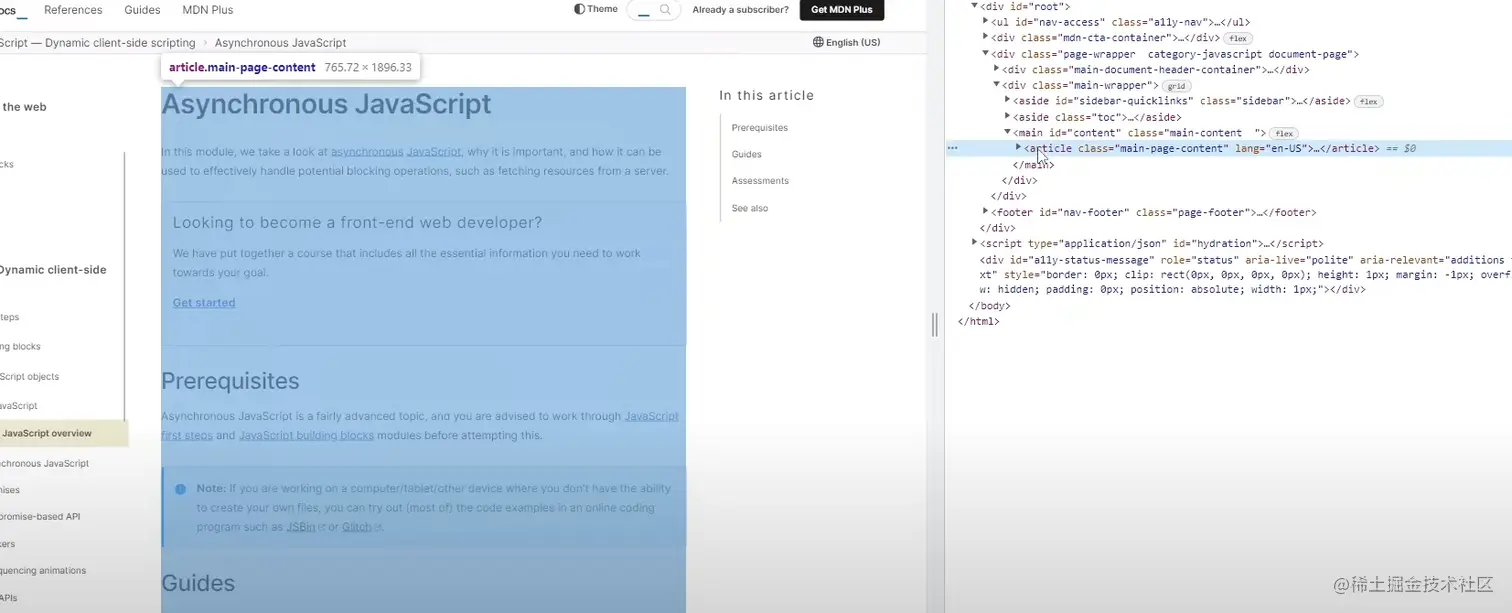This screenshot has height=613, width=1512.
Task: Jump to Guides in In this article list
Action: (747, 155)
